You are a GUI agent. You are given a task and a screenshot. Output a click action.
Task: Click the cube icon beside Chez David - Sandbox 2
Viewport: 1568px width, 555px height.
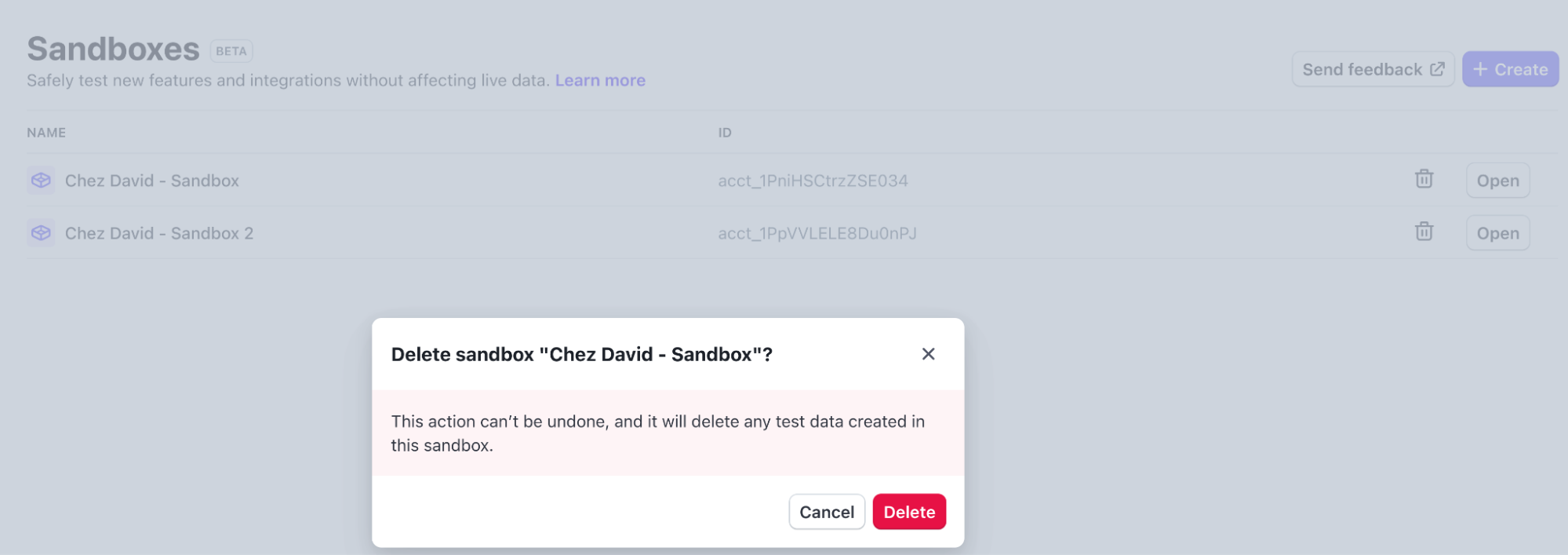click(x=41, y=233)
